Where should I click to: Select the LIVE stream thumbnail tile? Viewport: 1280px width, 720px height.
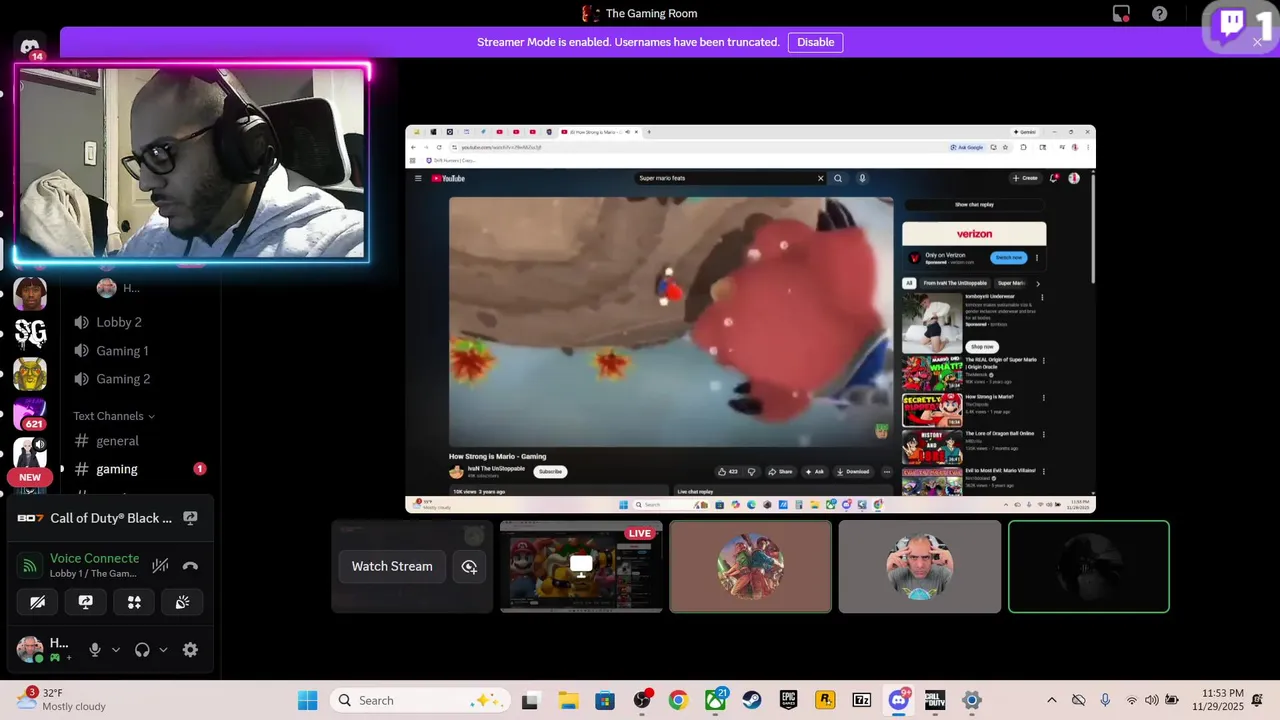click(x=581, y=566)
